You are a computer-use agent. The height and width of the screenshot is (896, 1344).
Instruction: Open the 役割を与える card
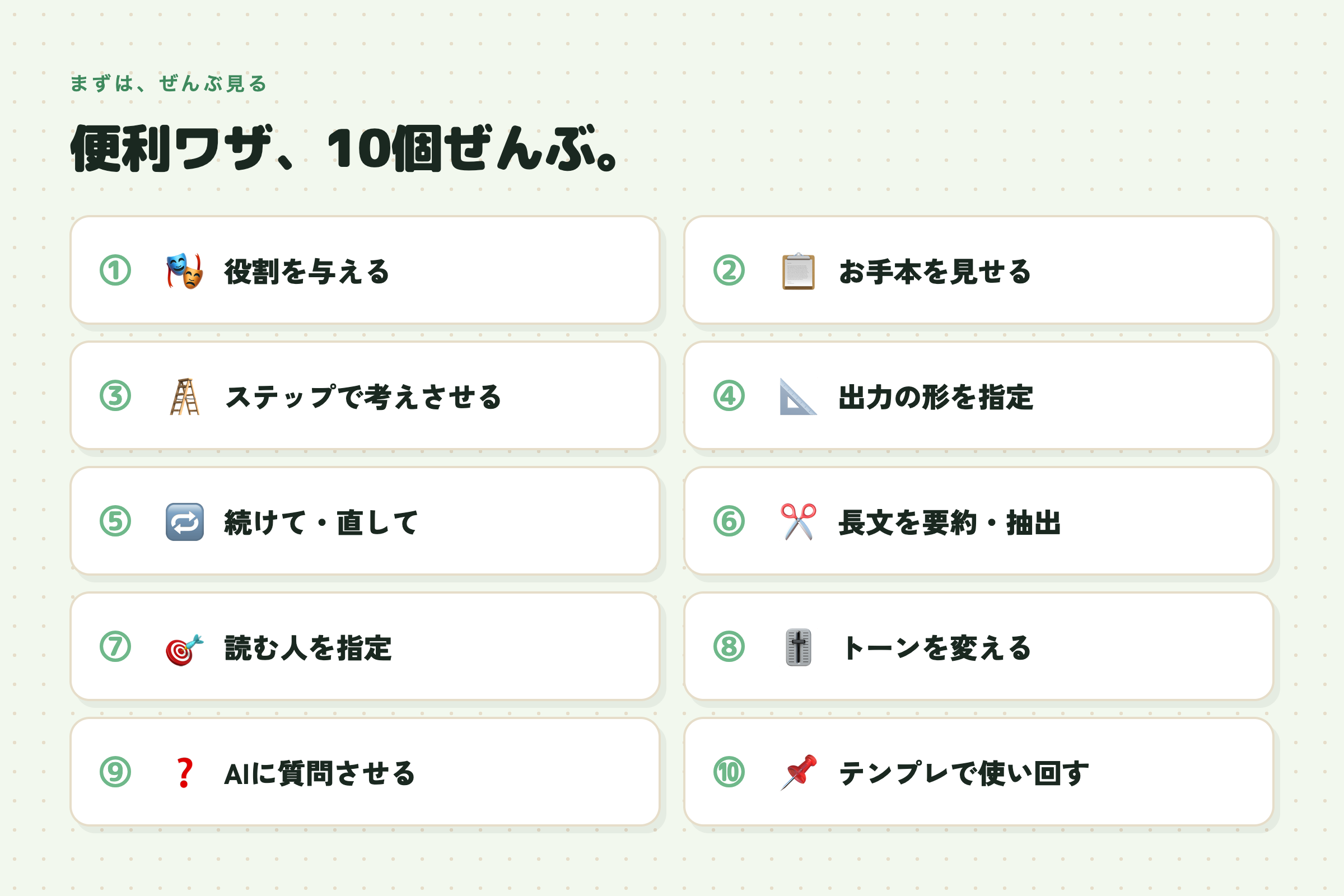point(365,270)
